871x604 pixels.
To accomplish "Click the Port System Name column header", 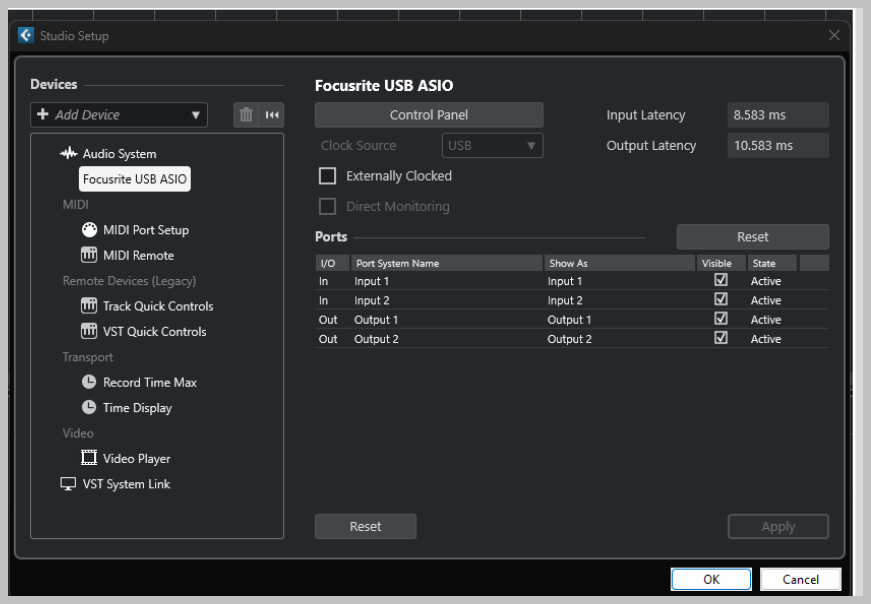I will [x=447, y=263].
